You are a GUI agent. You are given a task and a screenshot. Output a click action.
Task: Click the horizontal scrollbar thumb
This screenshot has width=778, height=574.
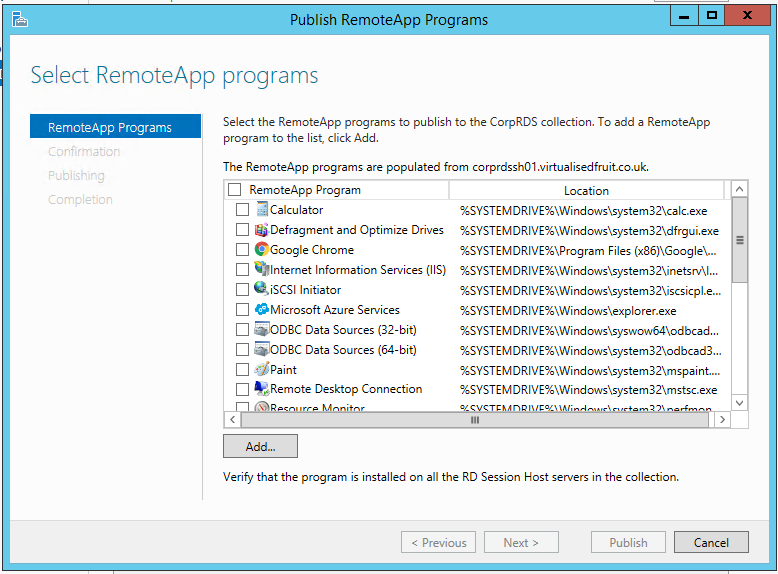(475, 421)
